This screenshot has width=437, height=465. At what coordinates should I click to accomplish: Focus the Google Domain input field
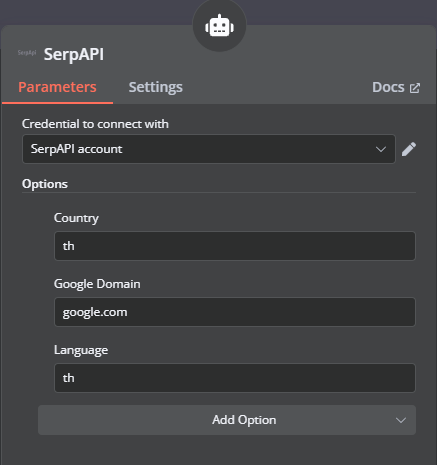(x=235, y=312)
